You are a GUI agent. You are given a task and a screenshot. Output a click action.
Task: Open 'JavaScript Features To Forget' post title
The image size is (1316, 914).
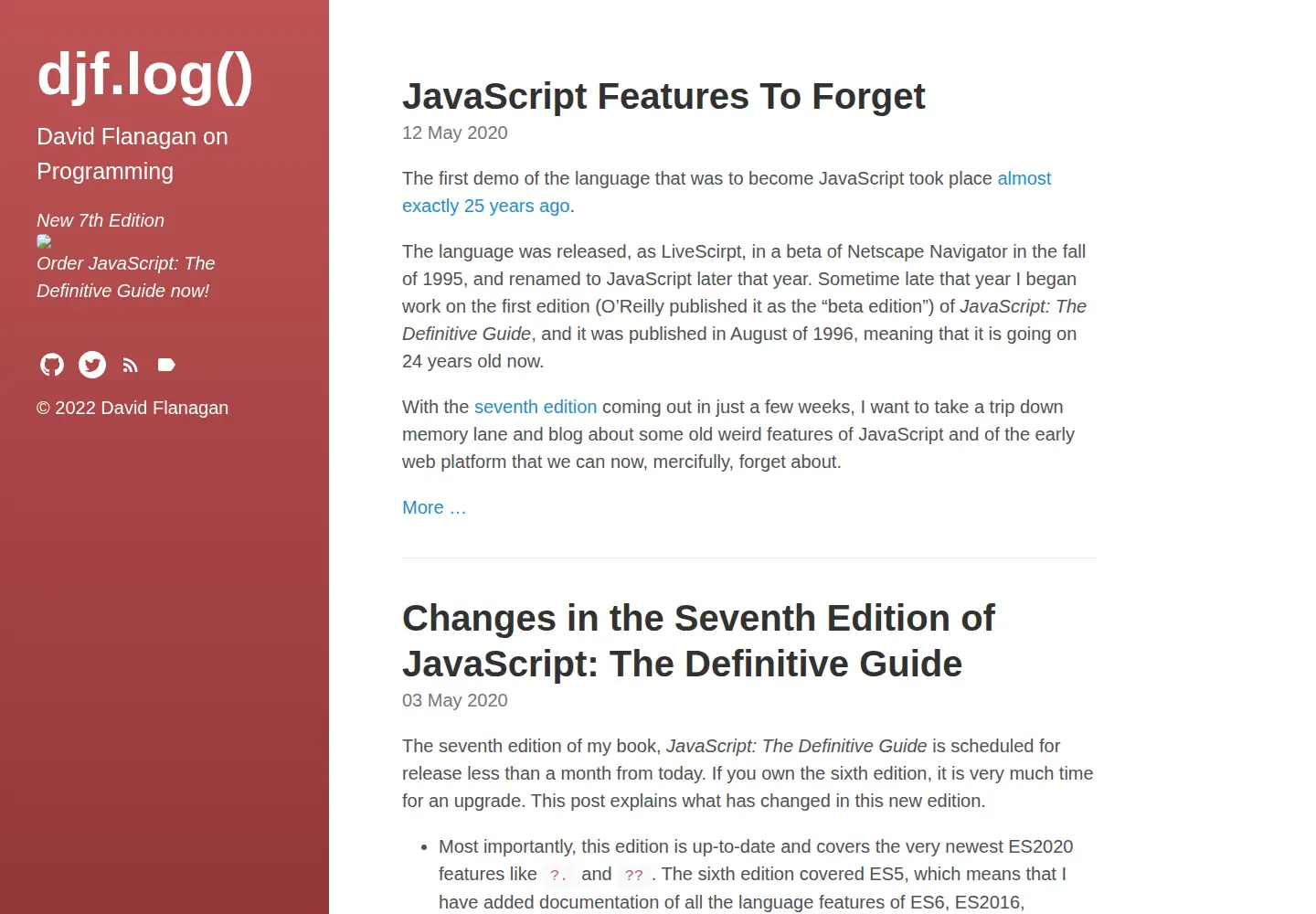click(663, 96)
